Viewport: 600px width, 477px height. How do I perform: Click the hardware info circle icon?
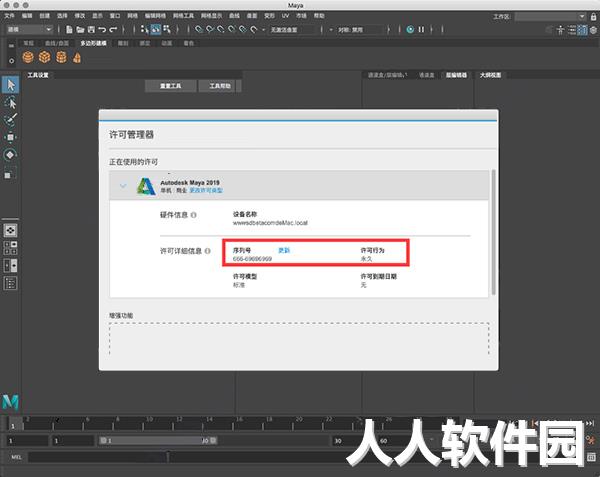(194, 215)
